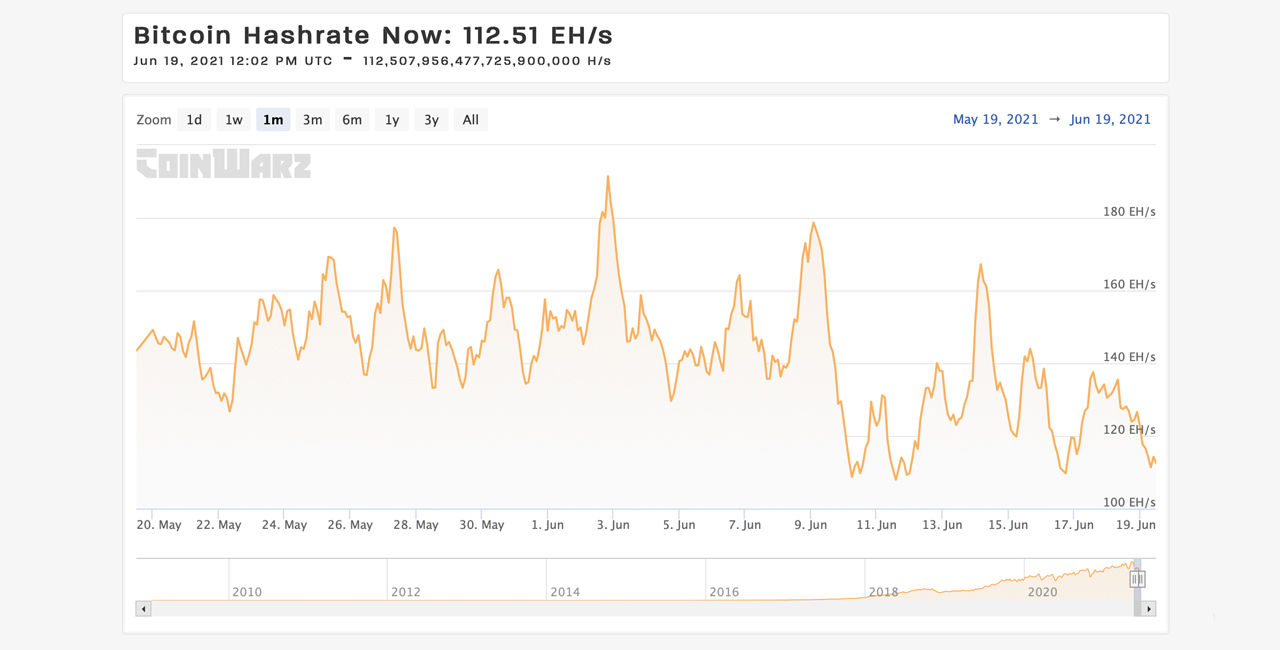Click the 11. Jun axis label

click(x=877, y=525)
